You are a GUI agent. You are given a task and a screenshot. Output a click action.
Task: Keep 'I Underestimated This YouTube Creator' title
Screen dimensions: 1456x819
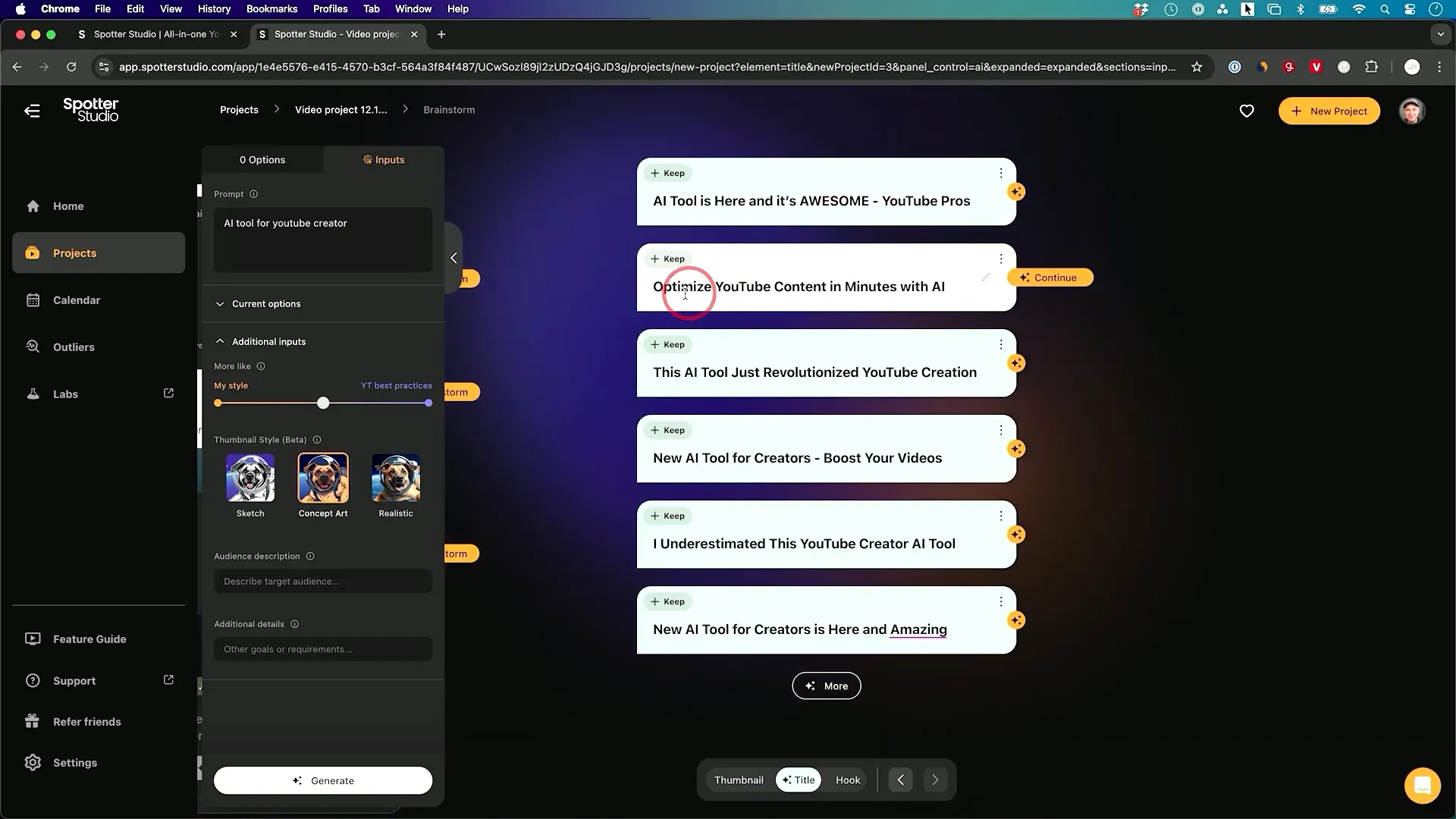tap(667, 516)
